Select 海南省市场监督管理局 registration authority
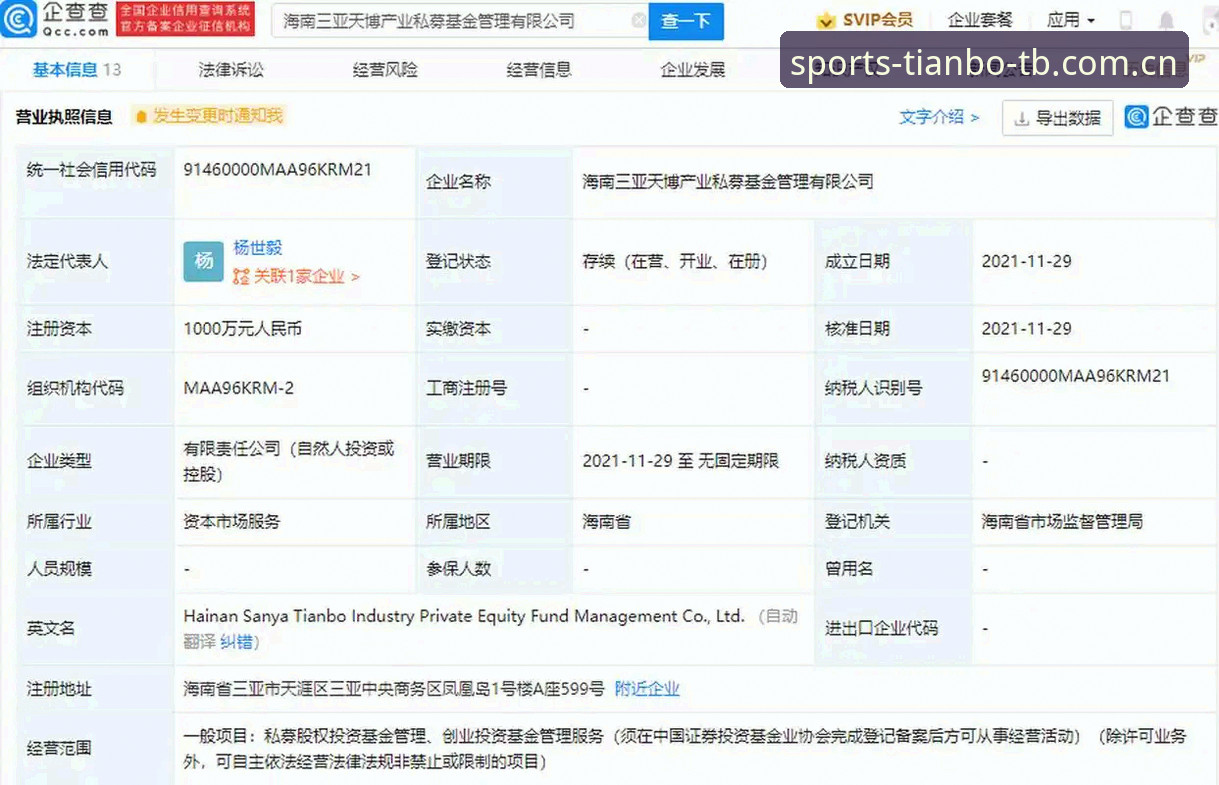Image resolution: width=1219 pixels, height=785 pixels. (x=1062, y=521)
